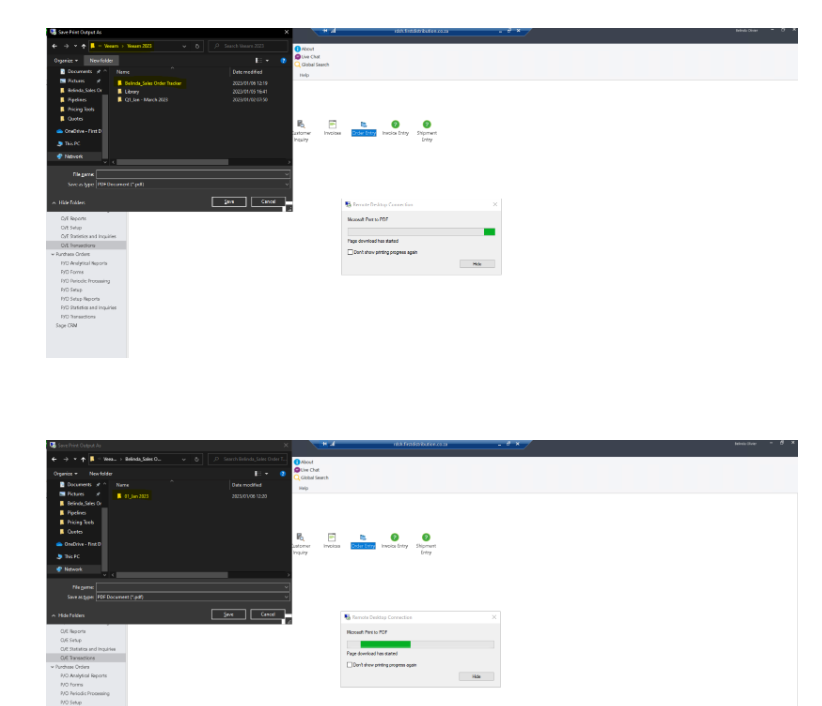Screen dimensions: 822x706
Task: Open Organize dropdown in bottom save dialog
Action: 65,474
